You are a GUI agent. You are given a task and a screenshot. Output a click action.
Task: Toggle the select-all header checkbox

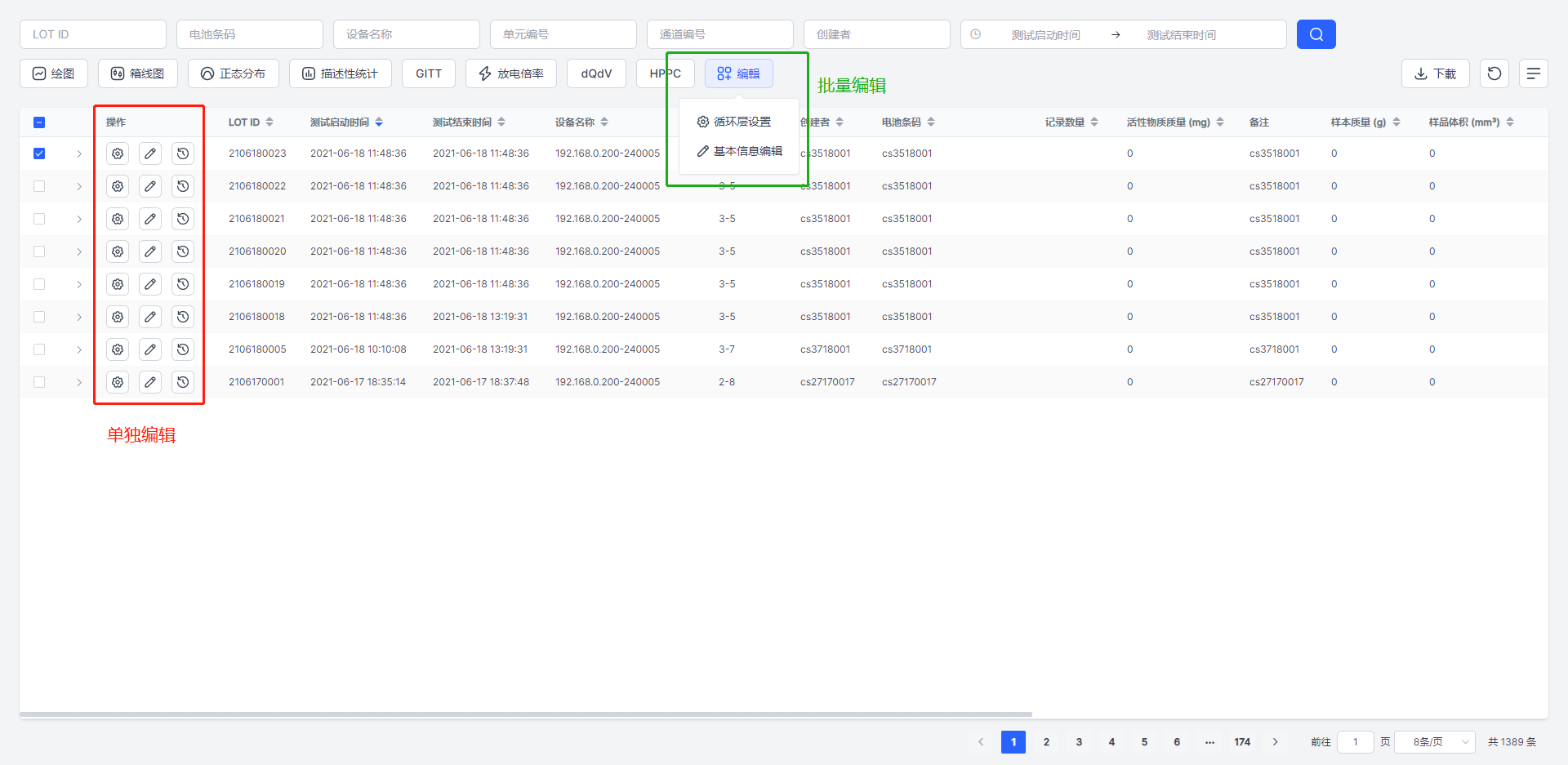point(39,122)
